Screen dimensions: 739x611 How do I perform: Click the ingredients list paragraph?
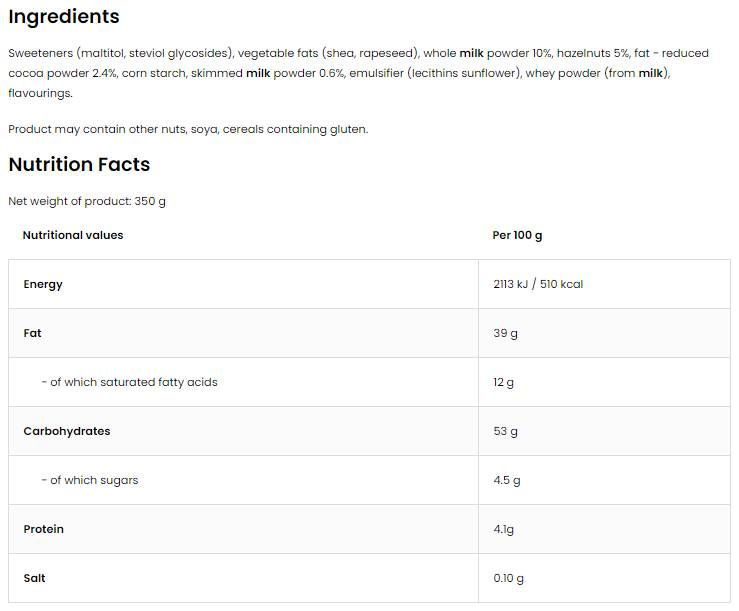coord(358,73)
